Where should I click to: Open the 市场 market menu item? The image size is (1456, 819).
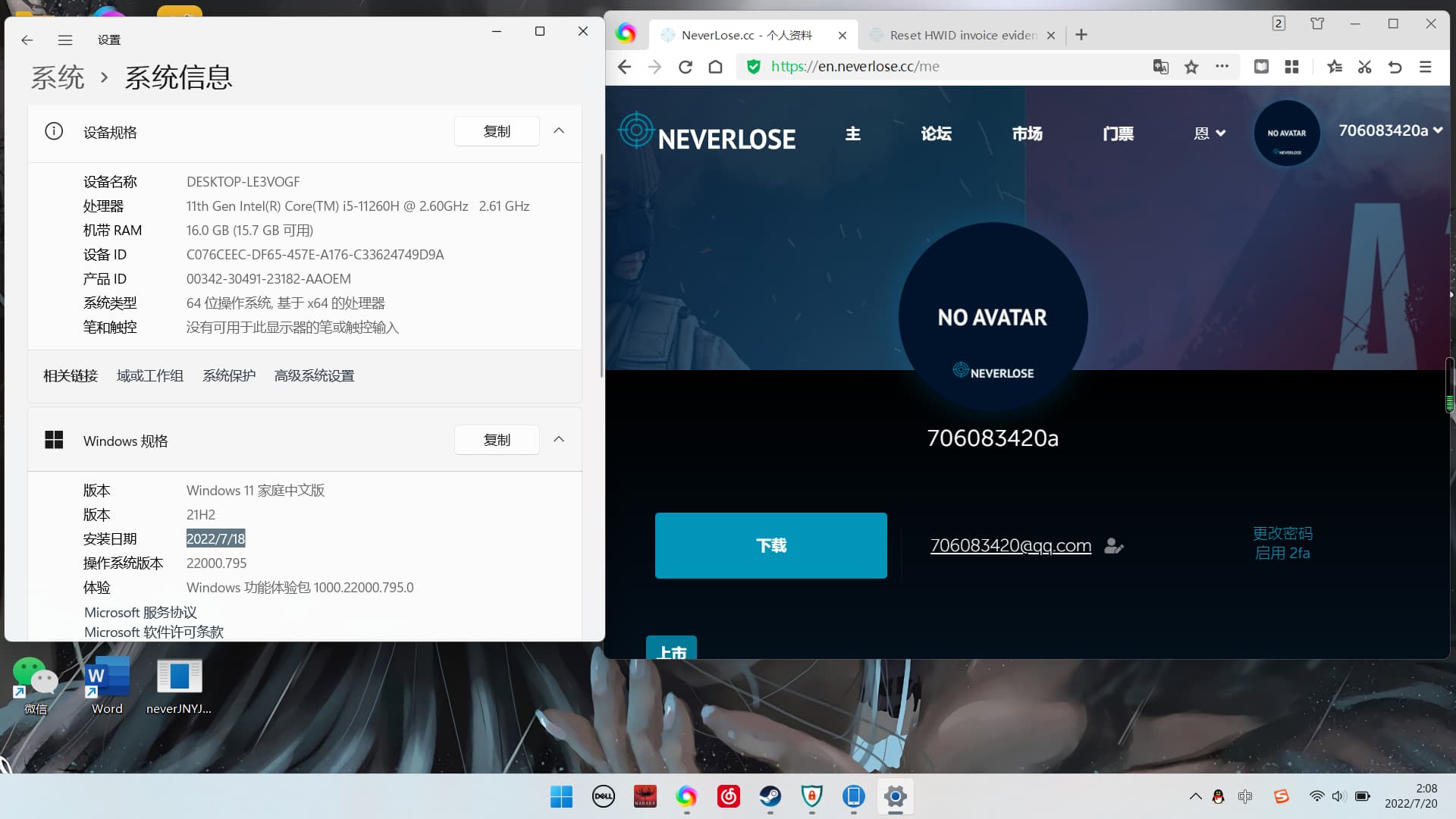(x=1027, y=133)
